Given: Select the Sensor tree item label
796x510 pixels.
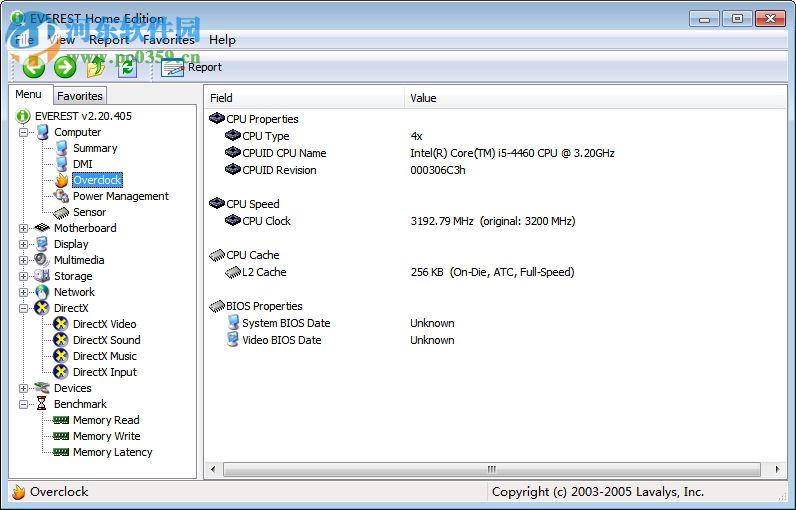Looking at the screenshot, I should point(89,212).
